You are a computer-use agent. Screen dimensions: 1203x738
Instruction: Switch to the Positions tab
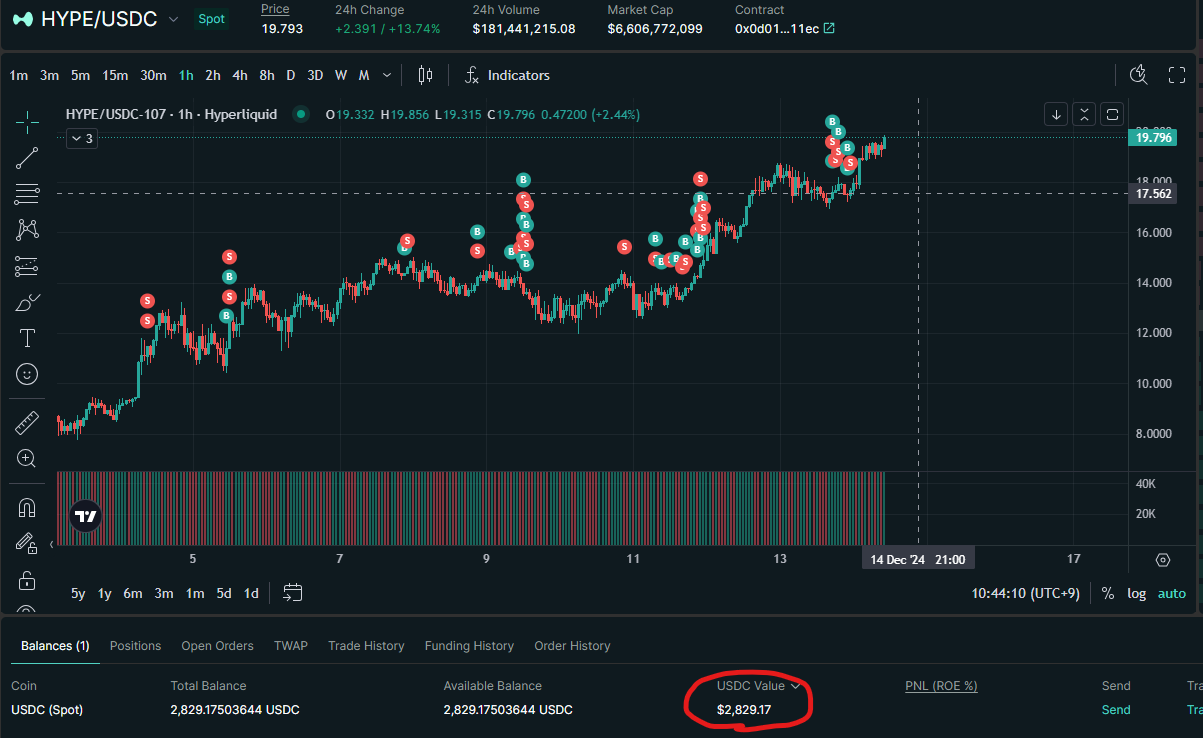click(135, 646)
